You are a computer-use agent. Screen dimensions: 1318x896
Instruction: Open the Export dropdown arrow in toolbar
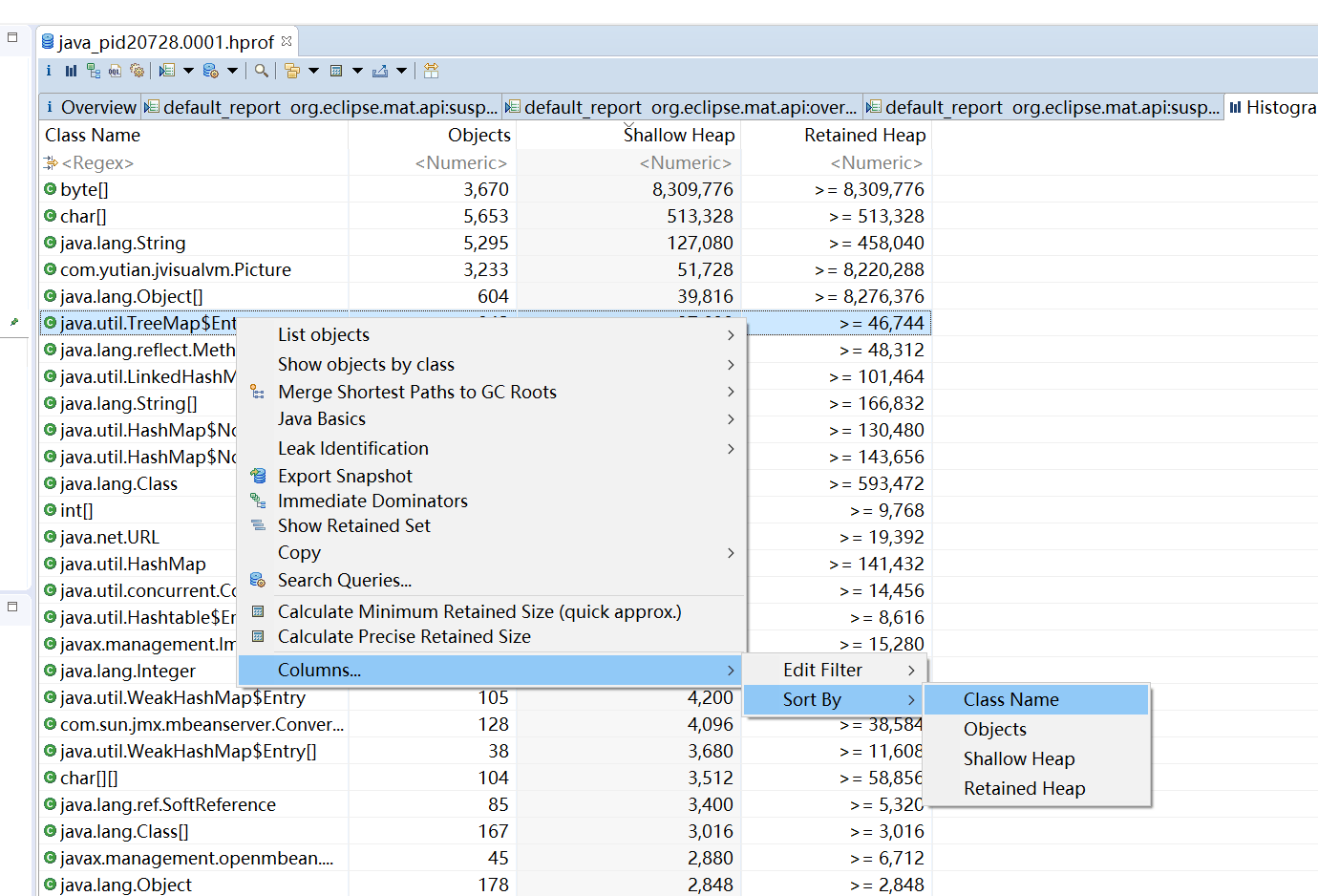click(402, 71)
